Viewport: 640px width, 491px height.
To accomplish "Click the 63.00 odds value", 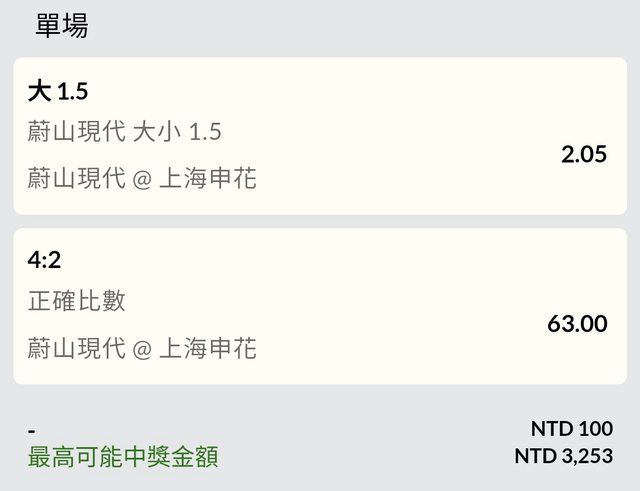I will (577, 323).
